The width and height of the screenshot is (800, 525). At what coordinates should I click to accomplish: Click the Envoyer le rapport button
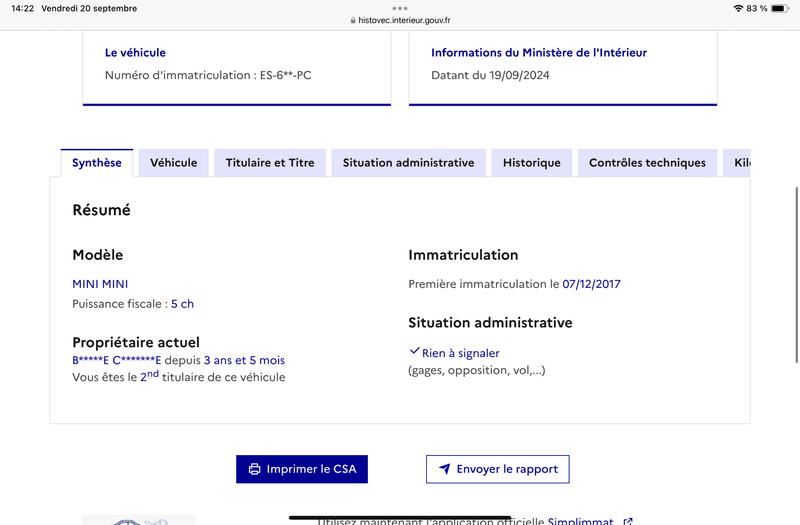(497, 469)
